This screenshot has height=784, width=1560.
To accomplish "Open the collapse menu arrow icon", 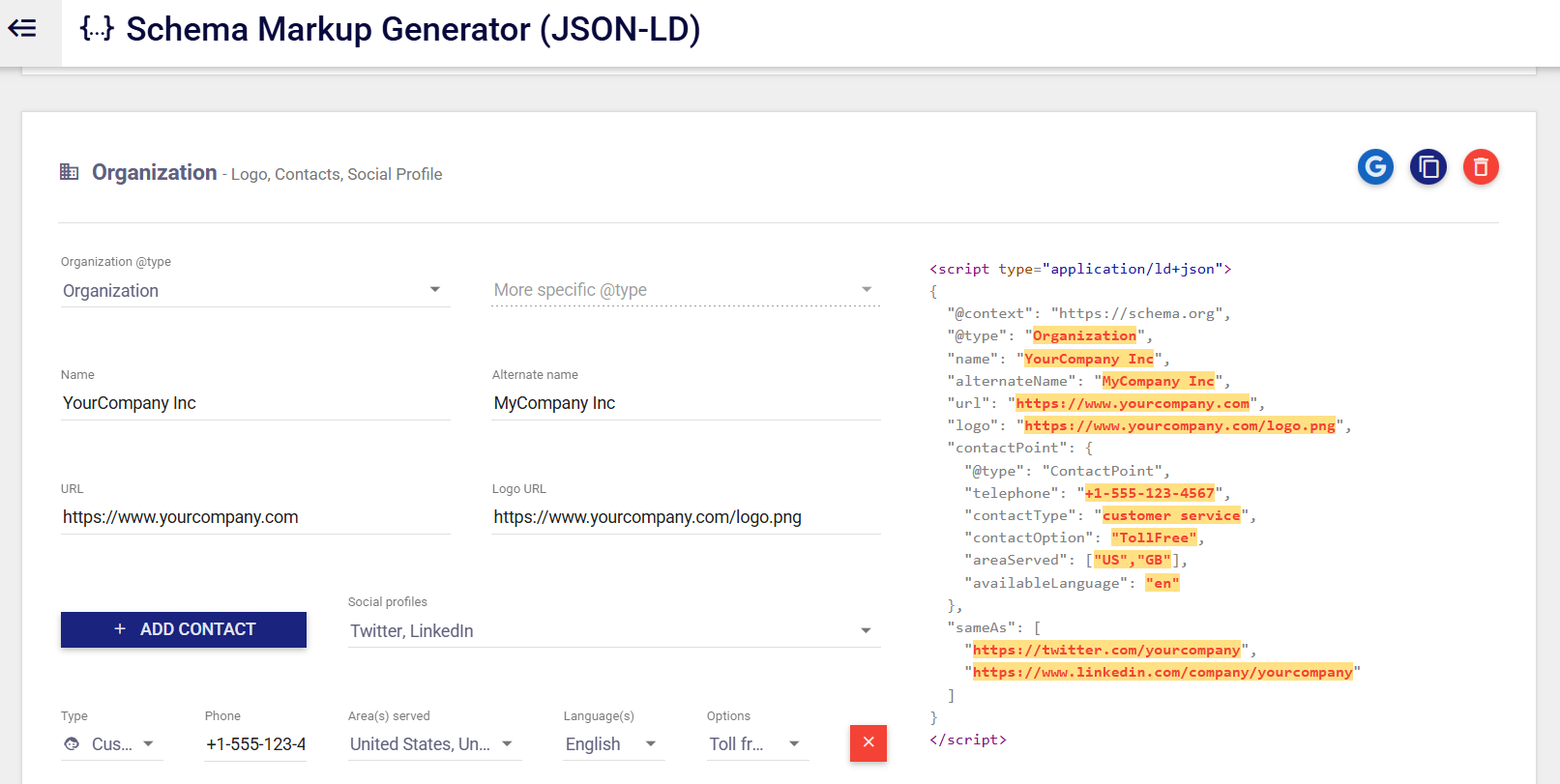I will point(22,29).
